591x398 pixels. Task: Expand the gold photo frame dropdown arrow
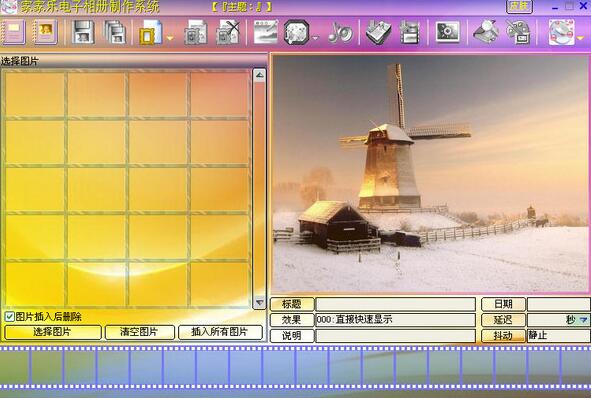coord(170,38)
